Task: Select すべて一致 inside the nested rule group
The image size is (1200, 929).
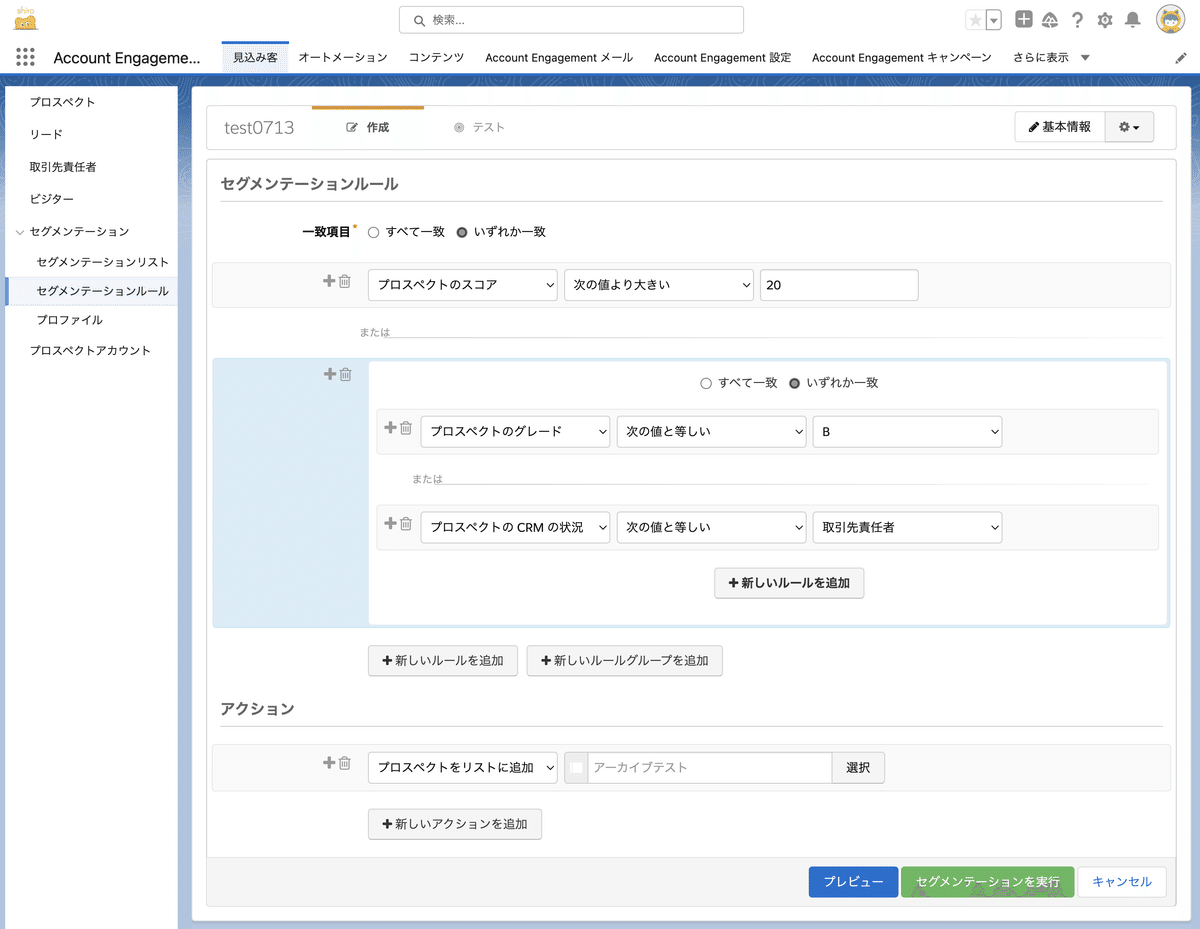Action: tap(706, 383)
